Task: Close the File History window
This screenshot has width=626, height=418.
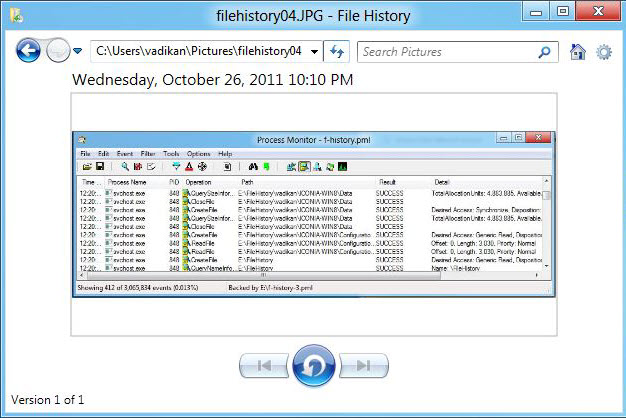Action: (598, 11)
